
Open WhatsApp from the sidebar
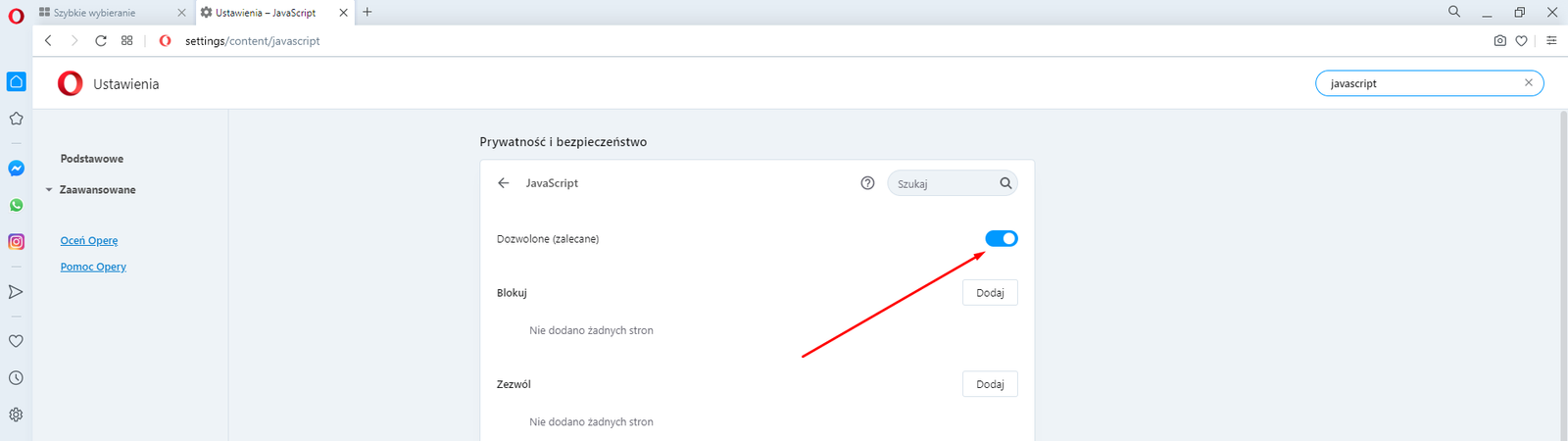click(17, 206)
